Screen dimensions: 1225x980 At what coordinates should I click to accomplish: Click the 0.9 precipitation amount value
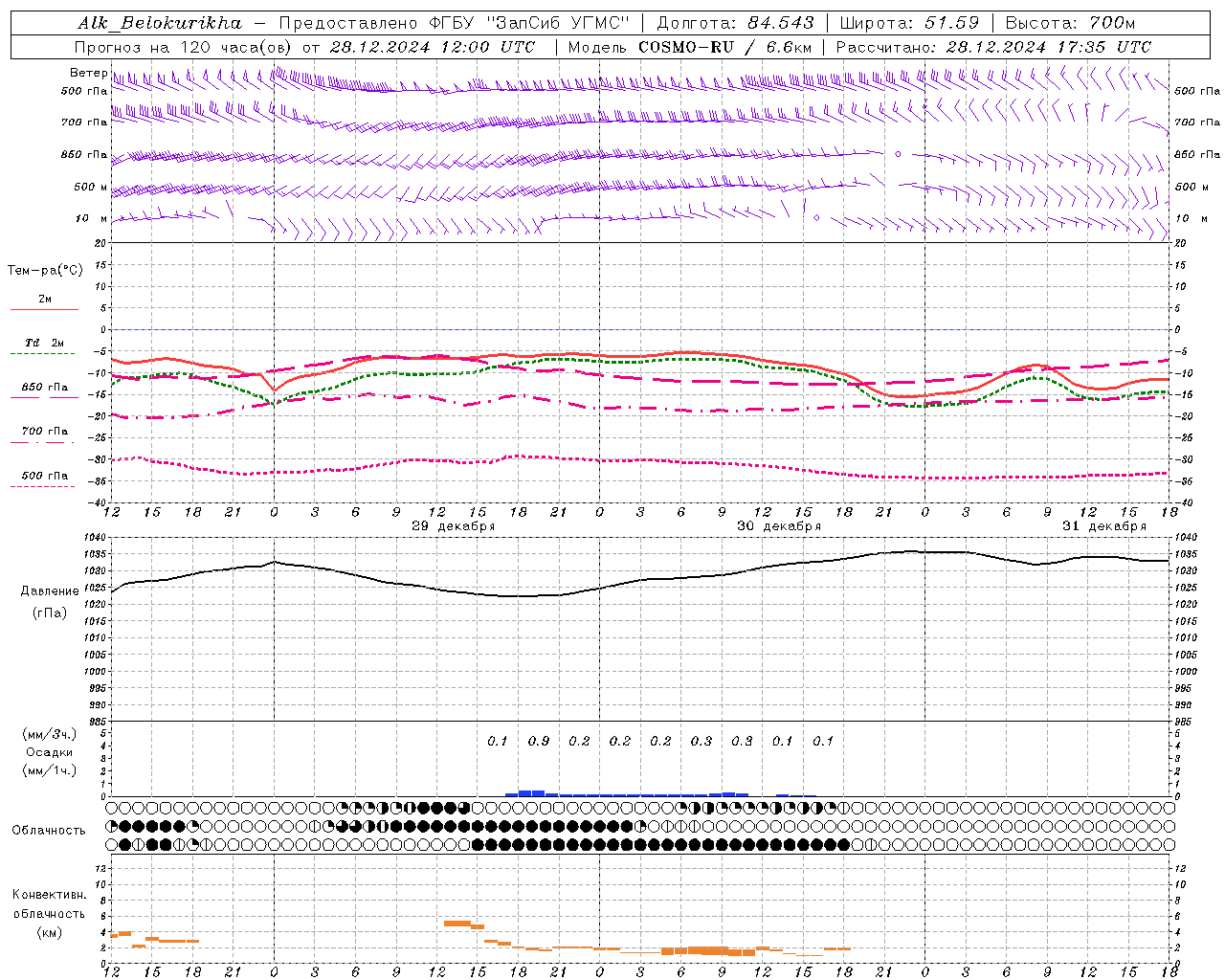click(539, 742)
